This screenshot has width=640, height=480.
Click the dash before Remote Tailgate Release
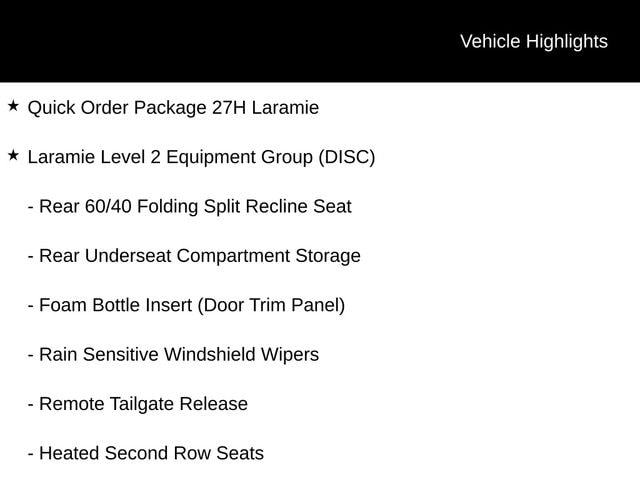31,404
